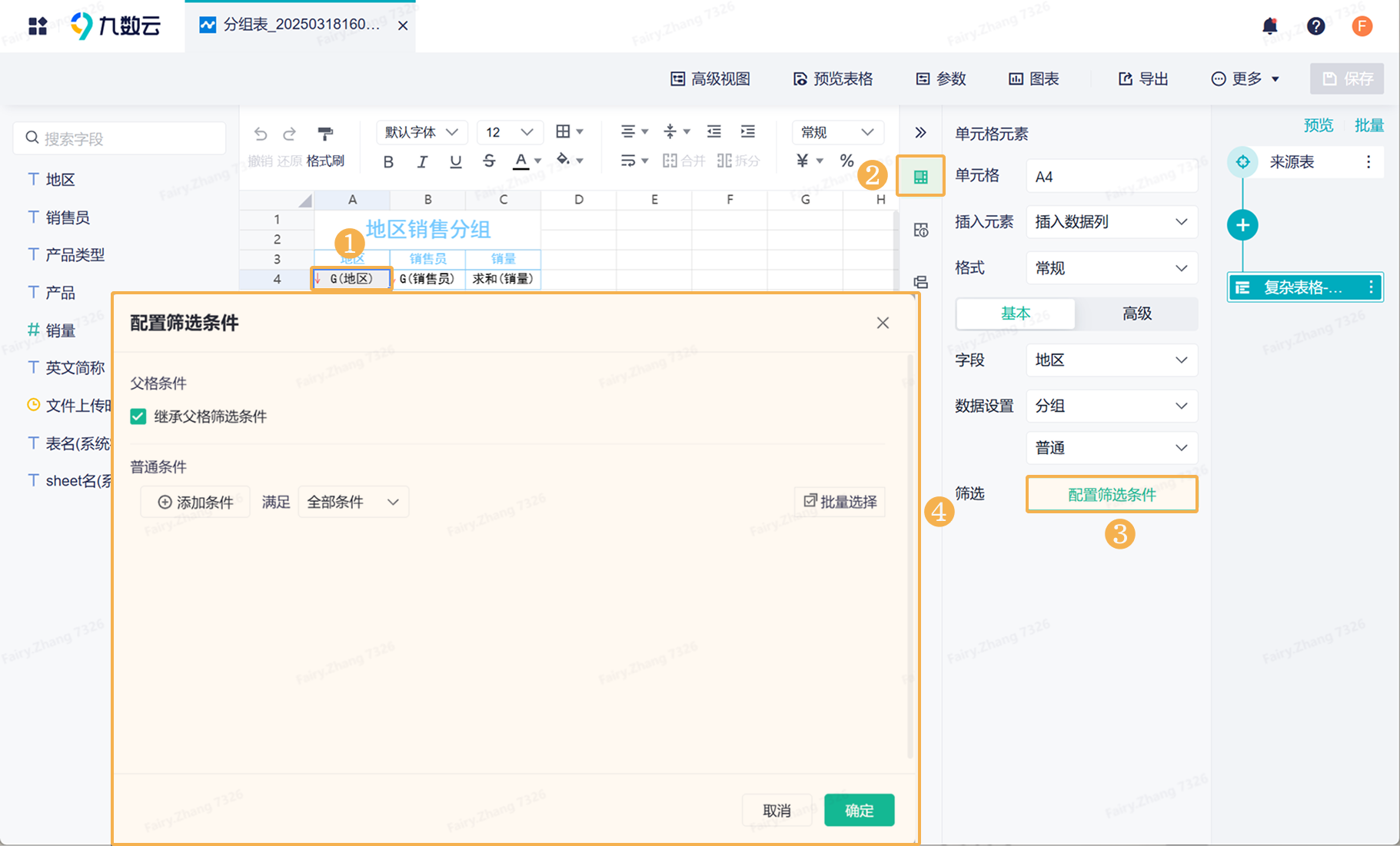Close the 配置筛选条件 dialog
Viewport: 1400px width, 846px height.
click(883, 323)
